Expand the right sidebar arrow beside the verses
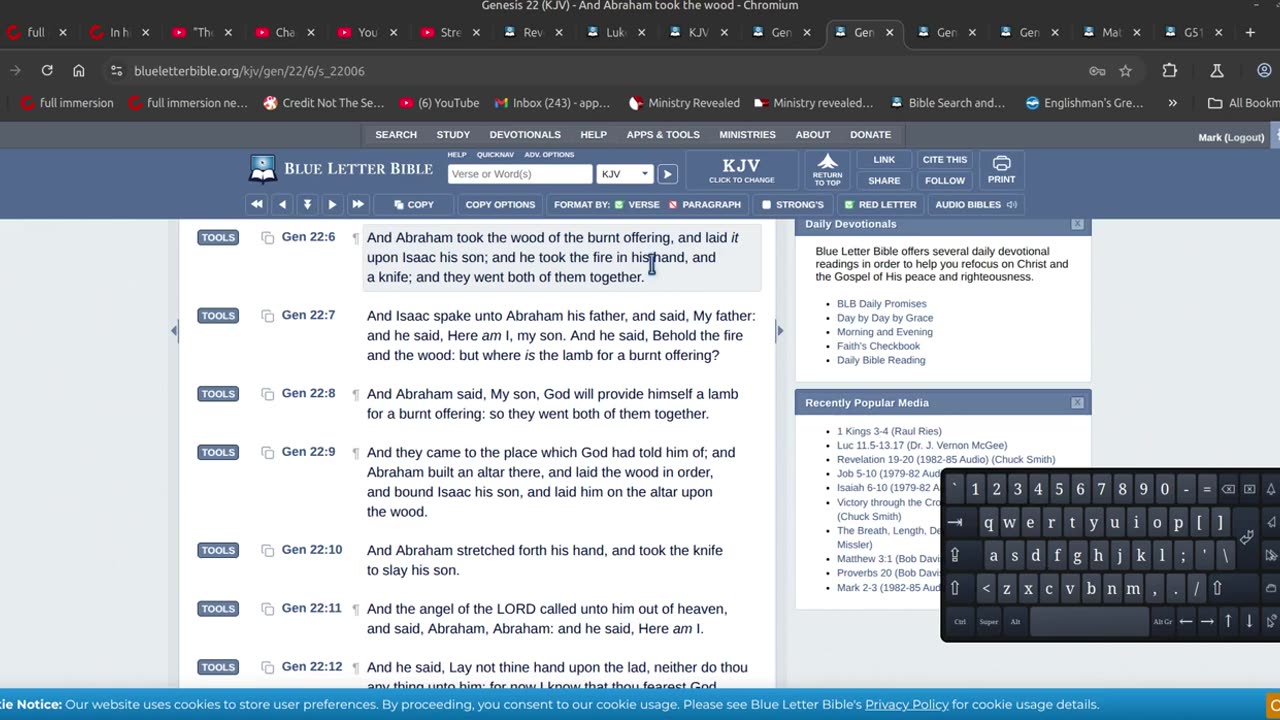This screenshot has width=1280, height=720. [x=779, y=330]
